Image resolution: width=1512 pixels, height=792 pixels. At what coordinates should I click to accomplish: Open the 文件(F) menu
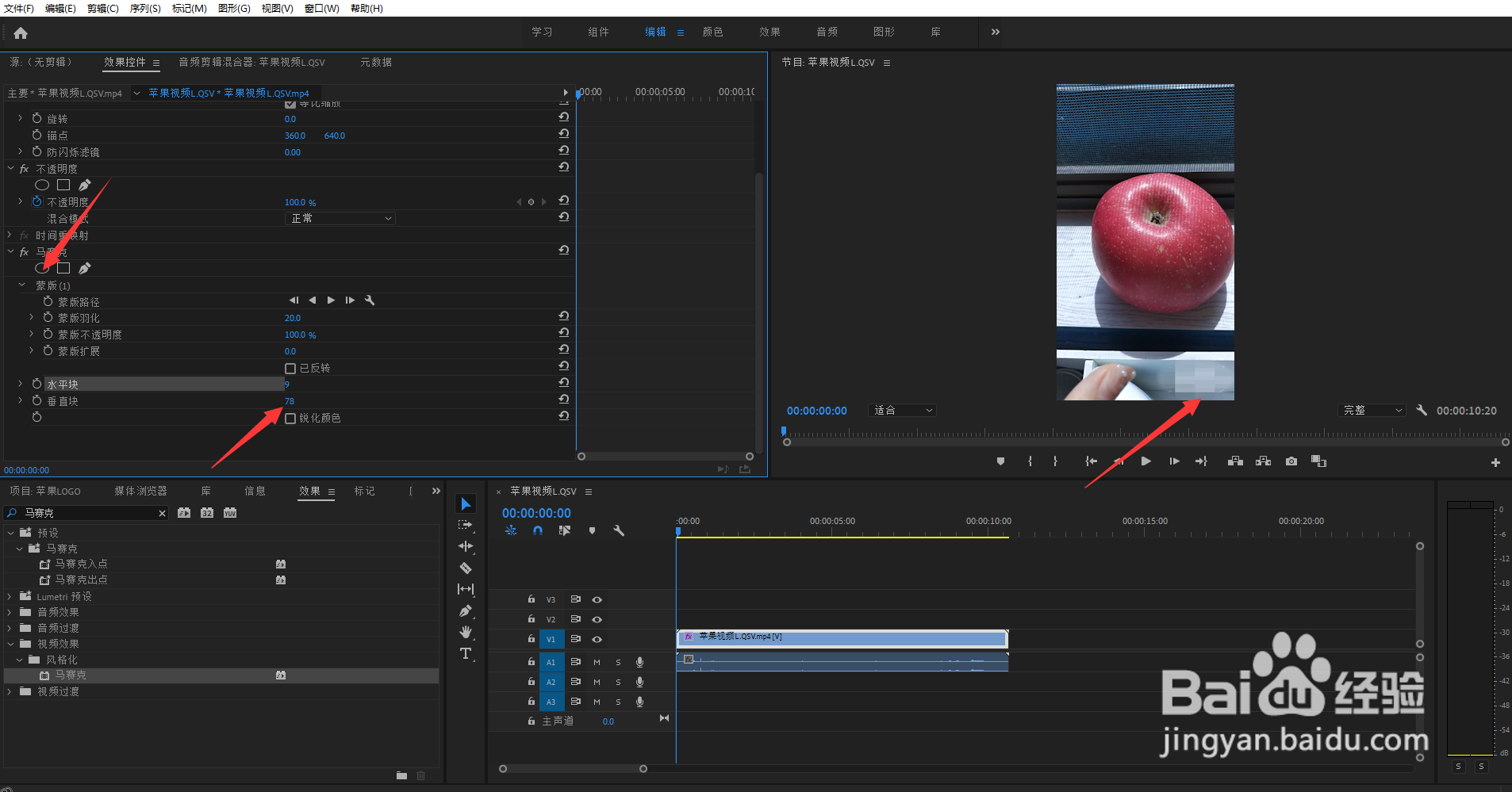click(x=19, y=8)
